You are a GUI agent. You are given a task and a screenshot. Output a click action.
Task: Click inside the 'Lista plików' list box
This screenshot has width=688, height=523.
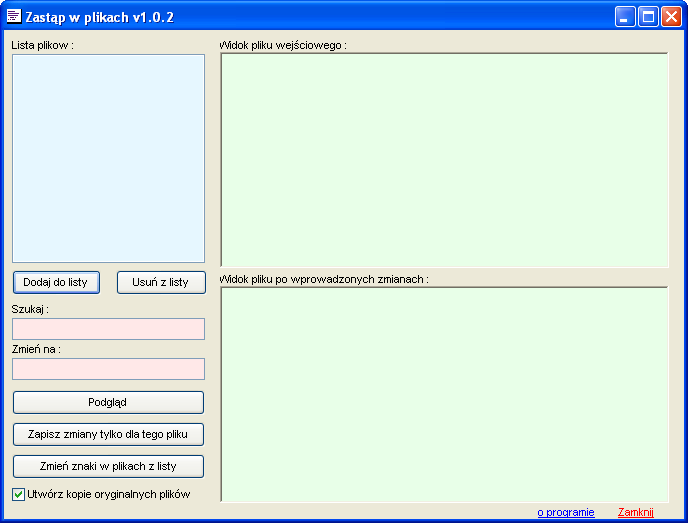108,158
